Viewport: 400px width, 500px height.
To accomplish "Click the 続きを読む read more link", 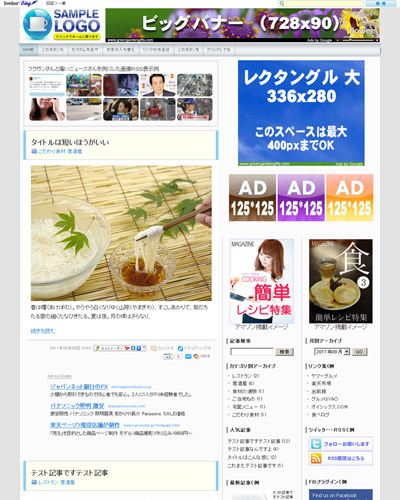I will (43, 331).
